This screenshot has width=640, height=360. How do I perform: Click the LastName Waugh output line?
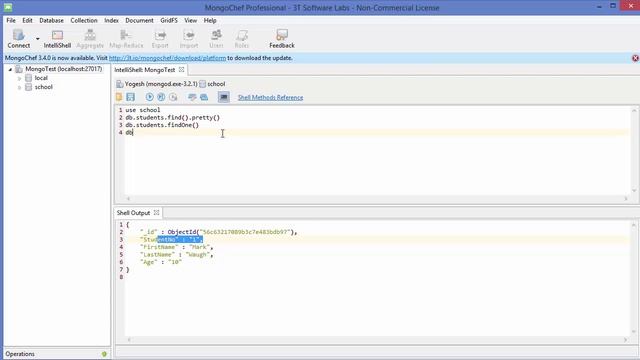pyautogui.click(x=176, y=255)
